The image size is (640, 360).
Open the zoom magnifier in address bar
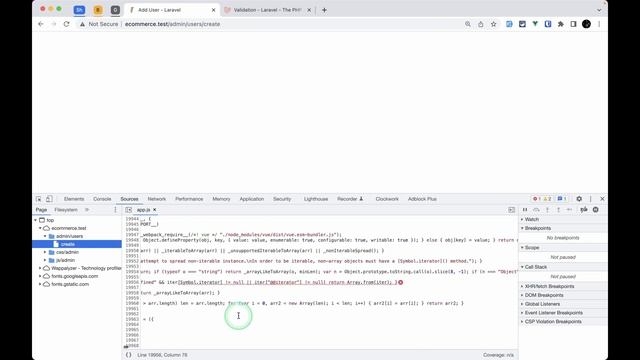[468, 24]
